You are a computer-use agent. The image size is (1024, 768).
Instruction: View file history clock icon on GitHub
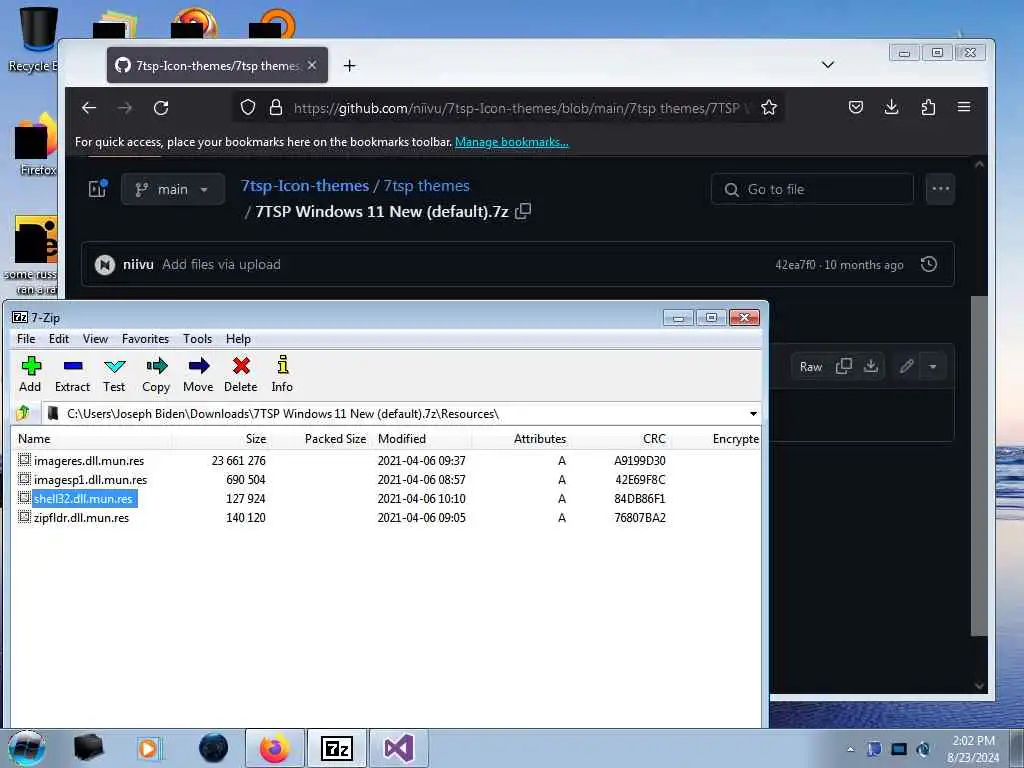[x=929, y=264]
